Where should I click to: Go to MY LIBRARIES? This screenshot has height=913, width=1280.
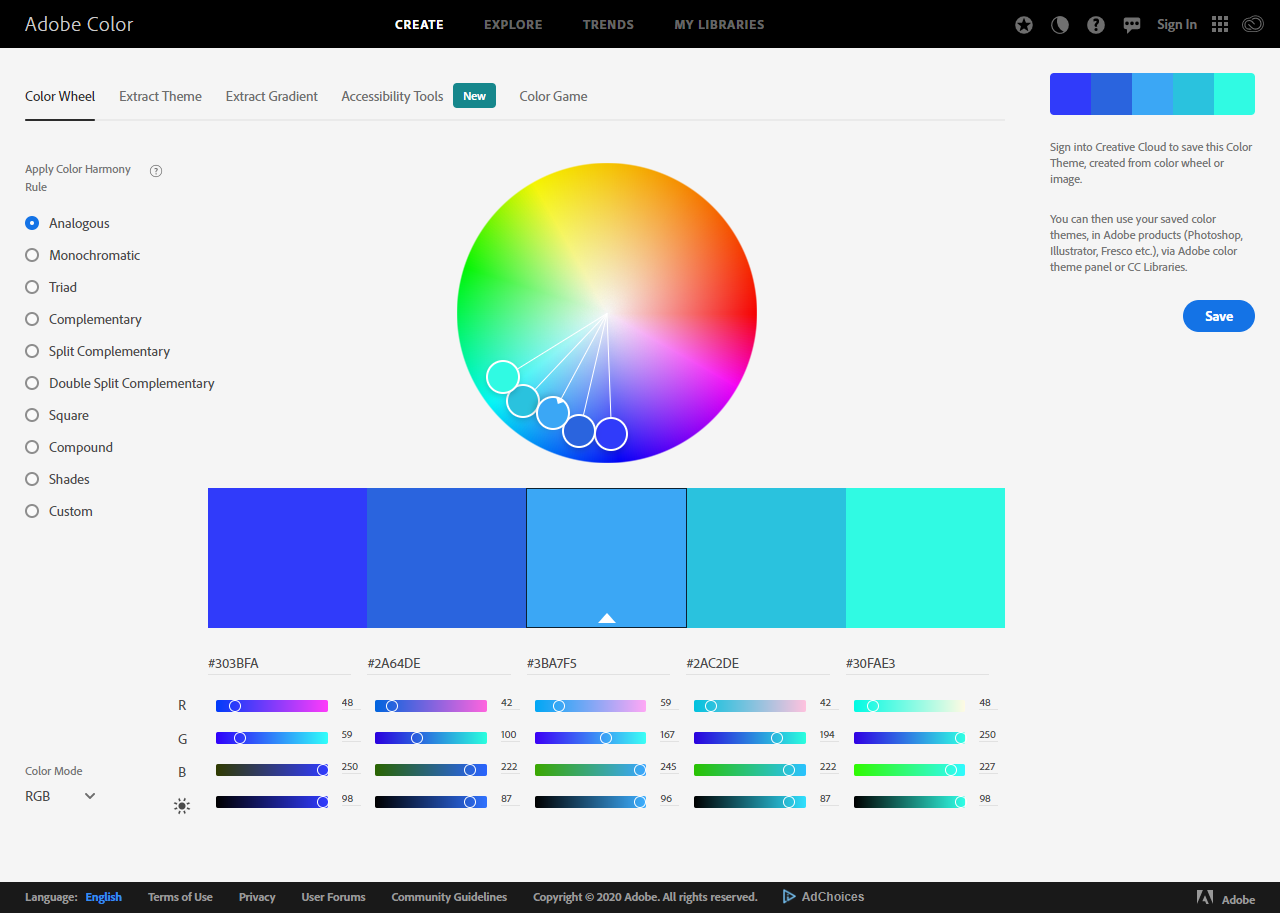click(x=719, y=25)
